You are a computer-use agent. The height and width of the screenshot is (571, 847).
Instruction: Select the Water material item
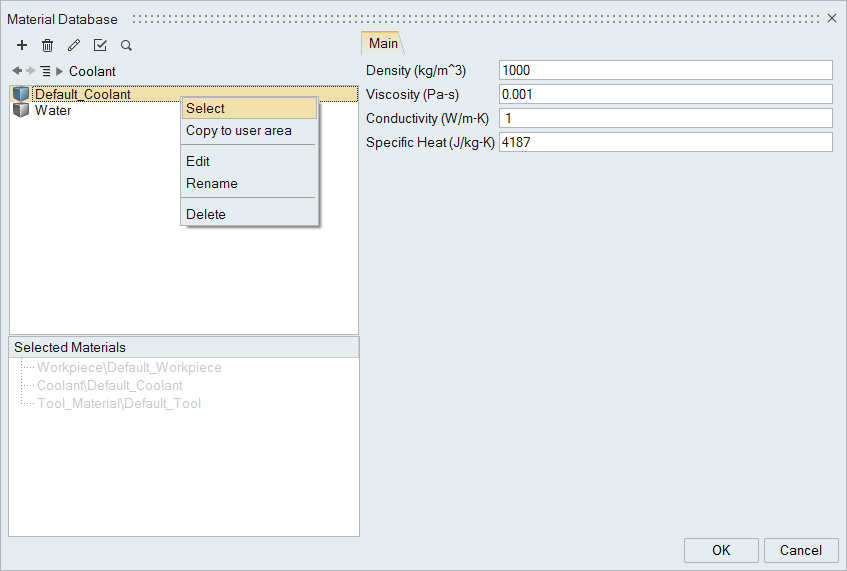coord(52,111)
